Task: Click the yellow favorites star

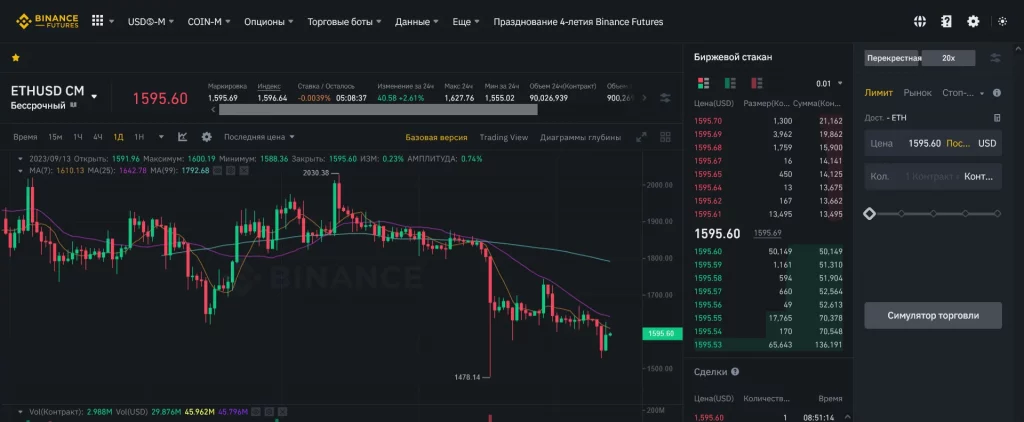Action: [x=16, y=57]
